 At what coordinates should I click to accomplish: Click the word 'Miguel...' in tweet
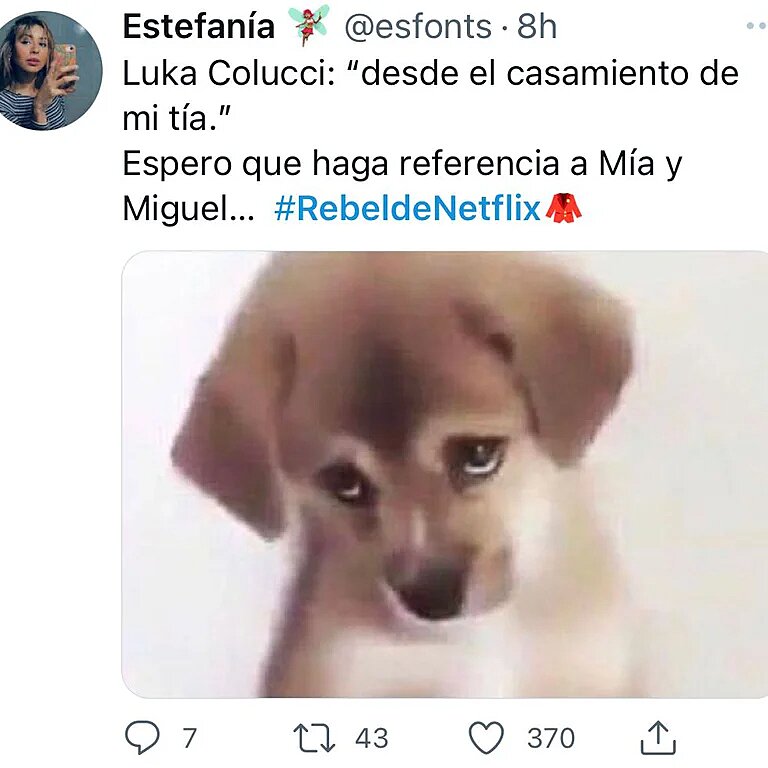click(189, 209)
